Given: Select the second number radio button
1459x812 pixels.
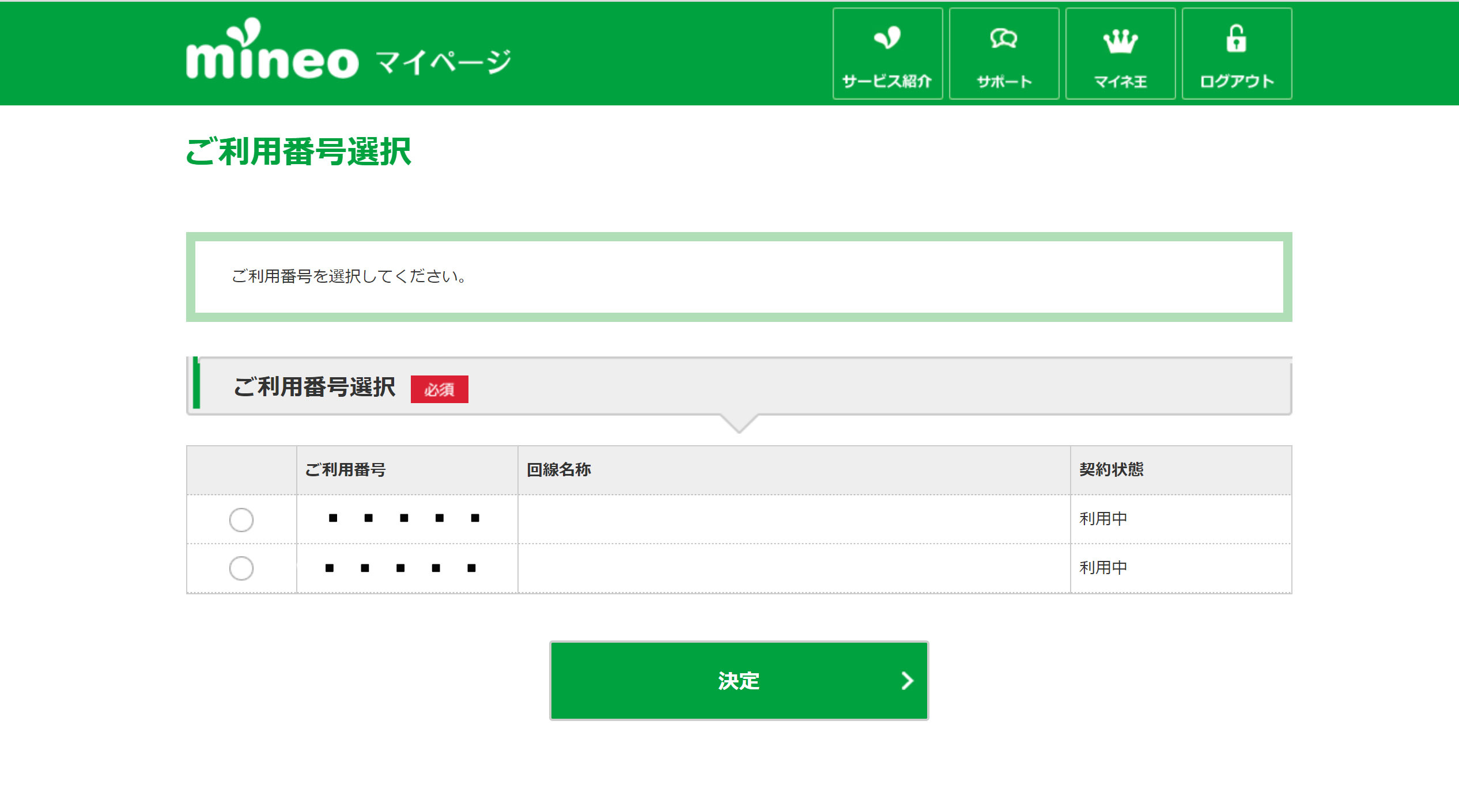Looking at the screenshot, I should tap(241, 568).
